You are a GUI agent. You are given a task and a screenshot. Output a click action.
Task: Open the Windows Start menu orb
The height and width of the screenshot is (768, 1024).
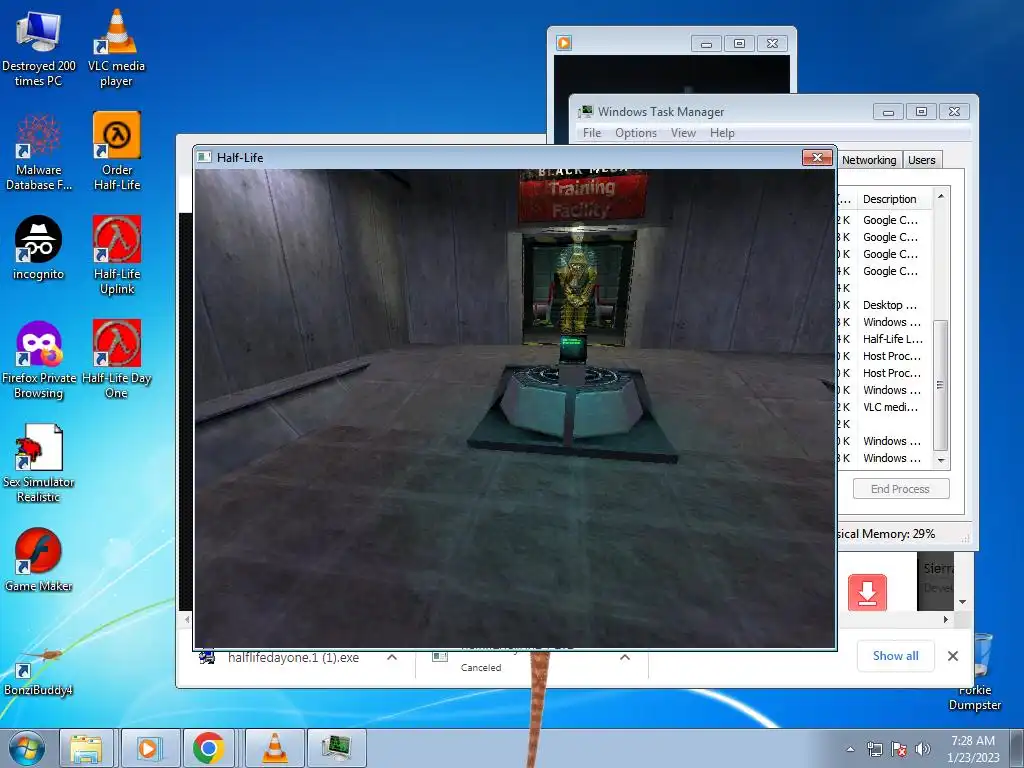(x=27, y=748)
